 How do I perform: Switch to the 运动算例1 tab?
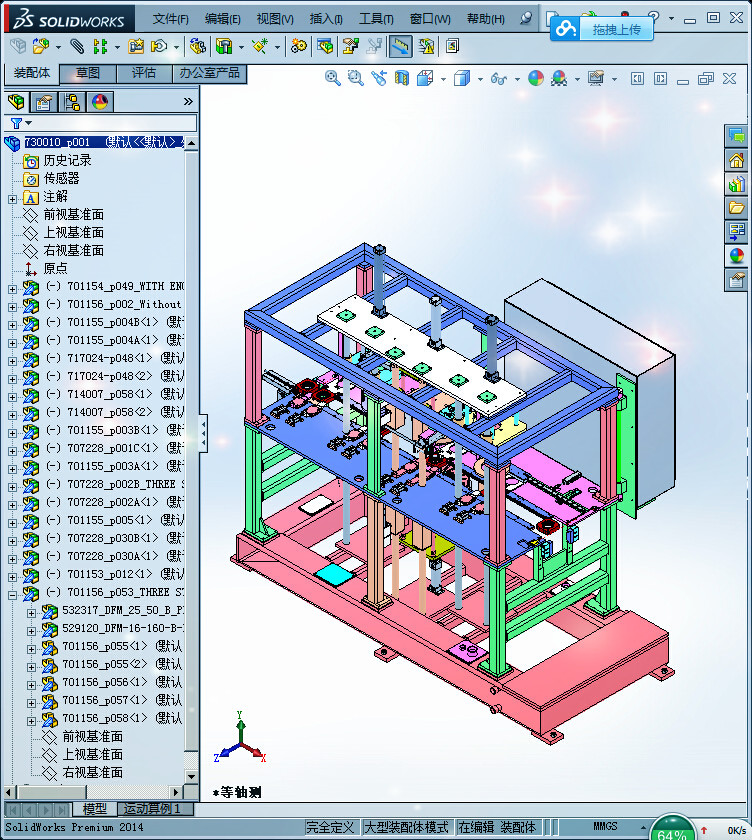153,808
